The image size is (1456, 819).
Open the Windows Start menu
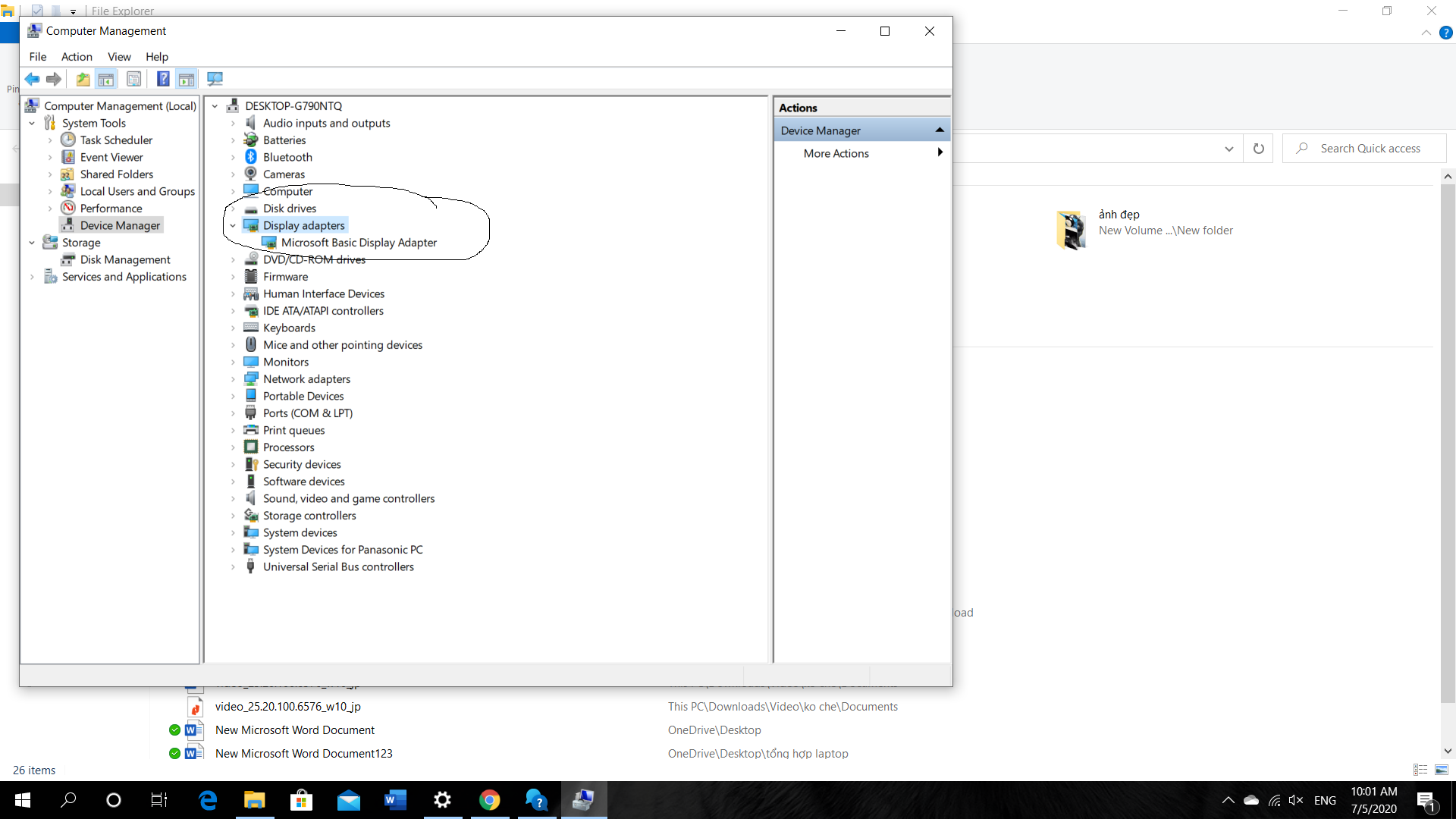23,800
